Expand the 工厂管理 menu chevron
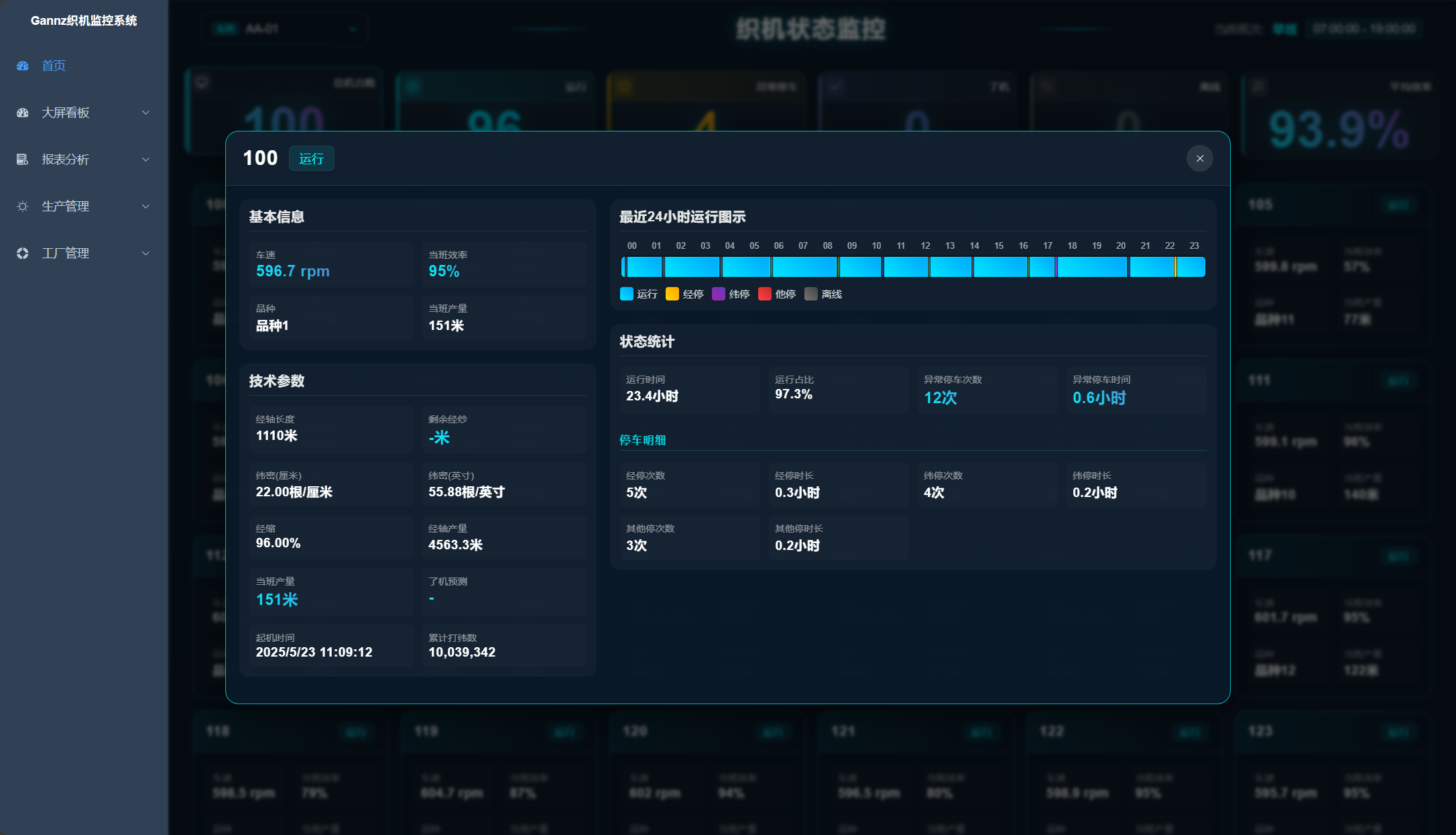This screenshot has height=835, width=1456. point(145,254)
